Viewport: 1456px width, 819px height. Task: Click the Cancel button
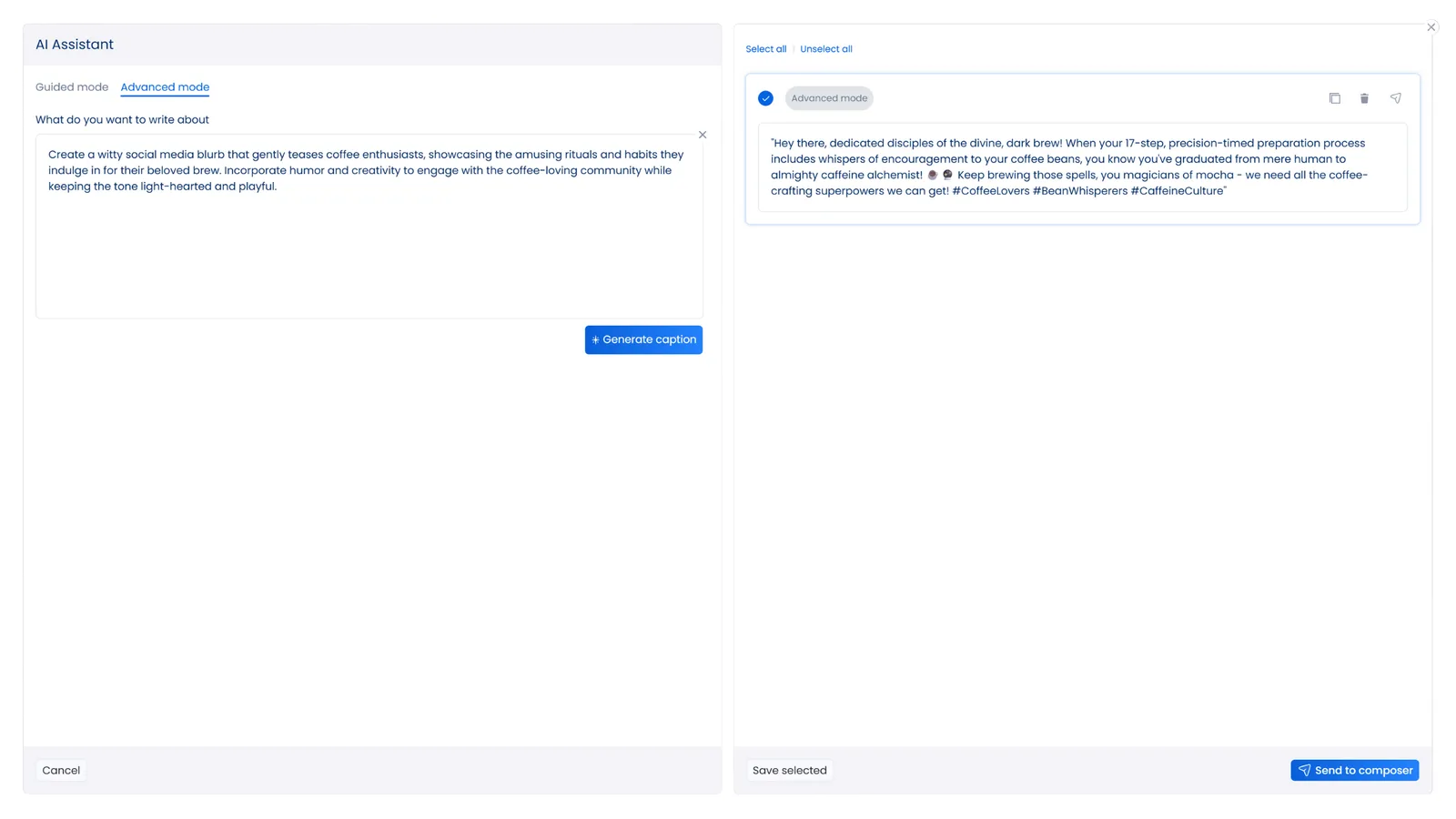(x=61, y=771)
